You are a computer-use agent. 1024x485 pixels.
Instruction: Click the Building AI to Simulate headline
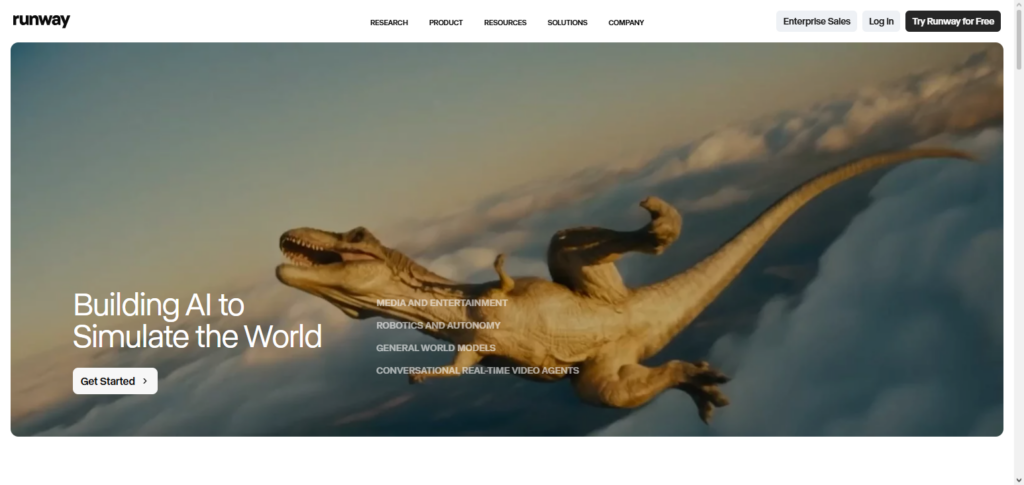(197, 320)
